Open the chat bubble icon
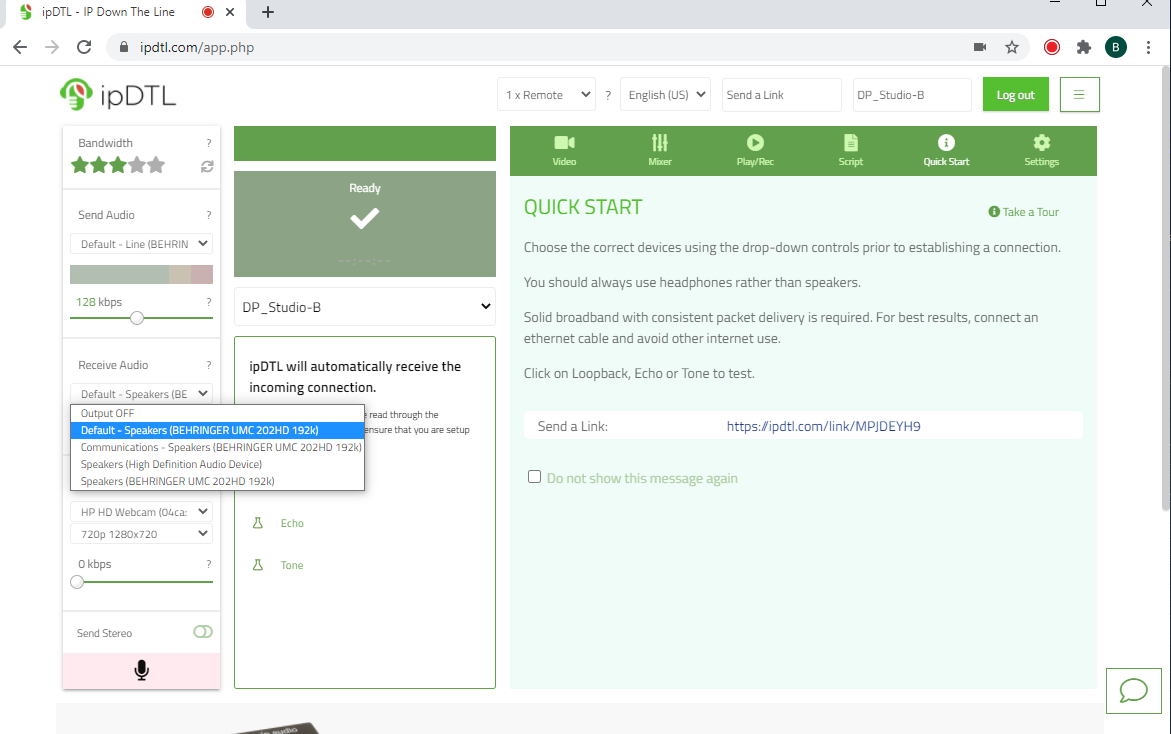The height and width of the screenshot is (734, 1171). click(x=1133, y=690)
